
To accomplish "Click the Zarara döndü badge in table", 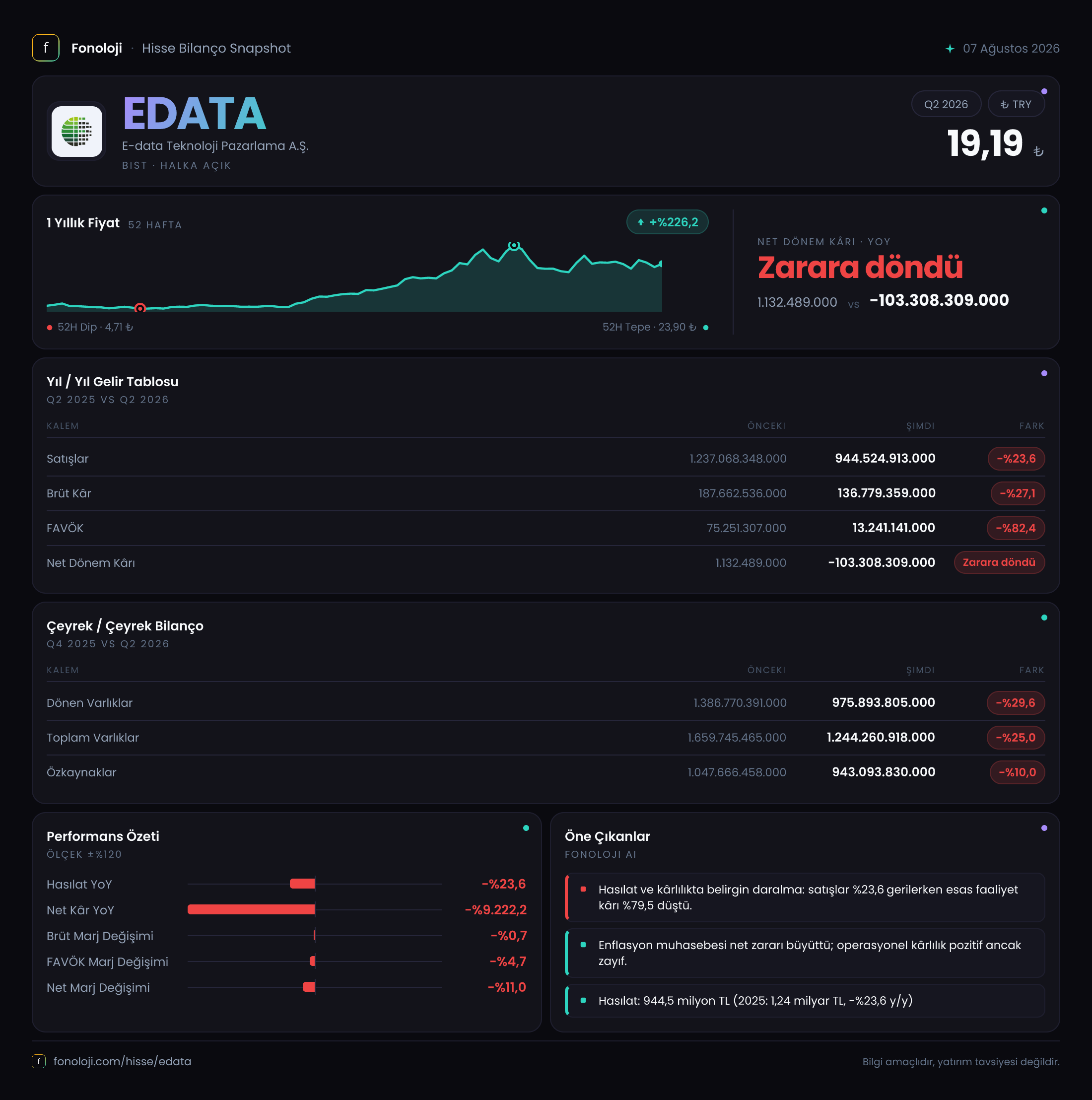I will point(999,562).
